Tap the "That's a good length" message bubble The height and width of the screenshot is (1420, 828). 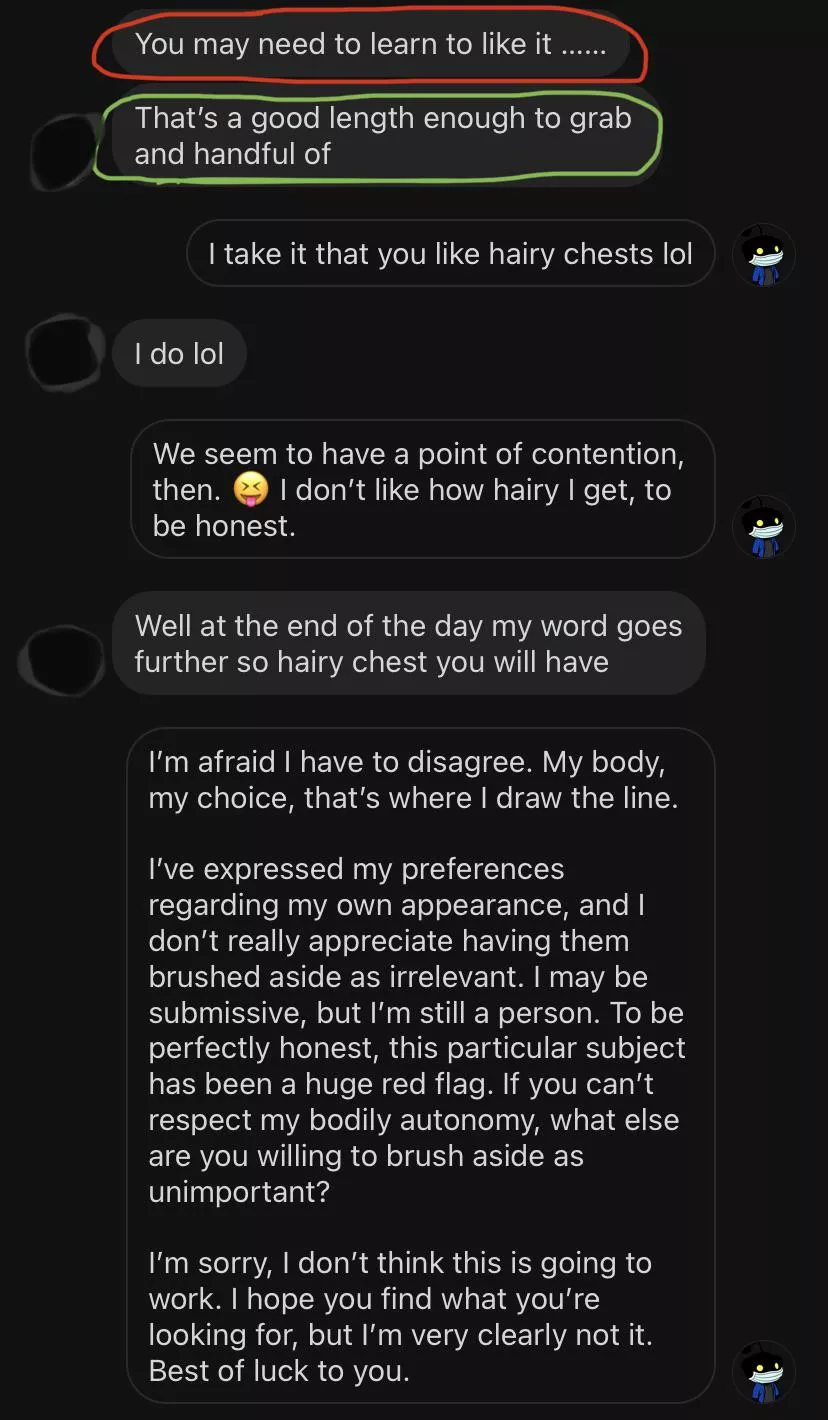tap(380, 136)
